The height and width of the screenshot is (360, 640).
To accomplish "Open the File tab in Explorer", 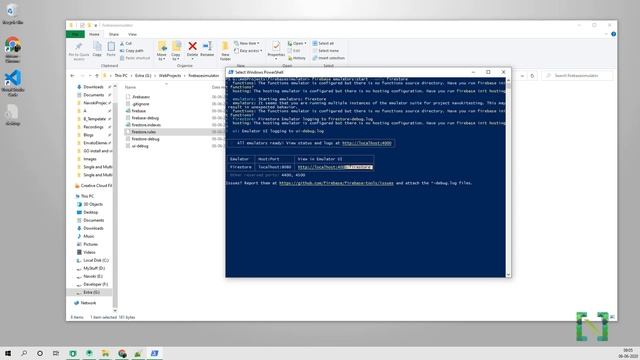I will coord(75,34).
